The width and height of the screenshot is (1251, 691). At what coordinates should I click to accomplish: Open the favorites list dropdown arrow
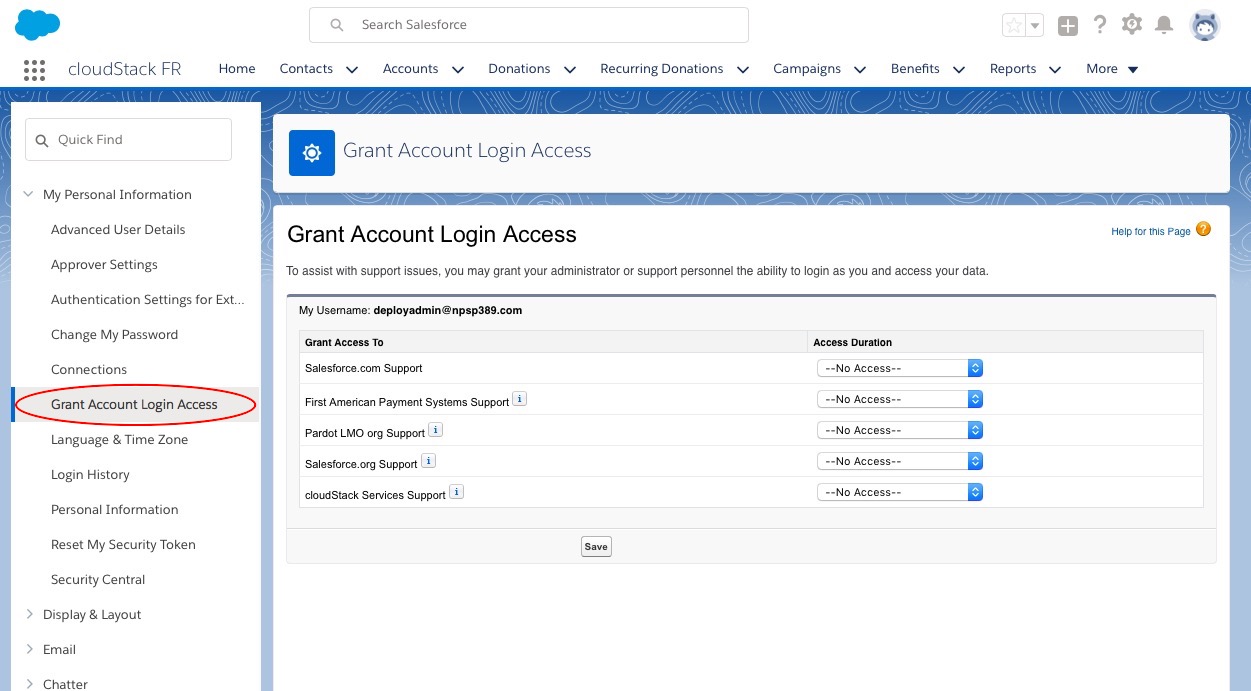1035,26
